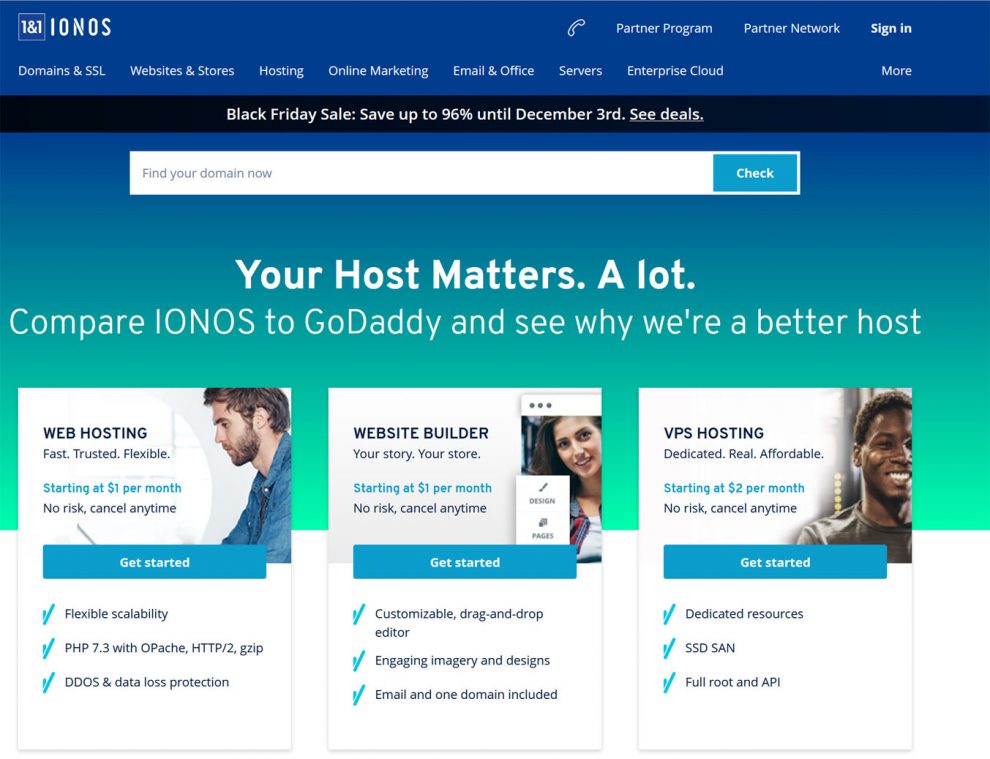The width and height of the screenshot is (990, 759).
Task: Open the Online Marketing menu
Action: (x=378, y=71)
